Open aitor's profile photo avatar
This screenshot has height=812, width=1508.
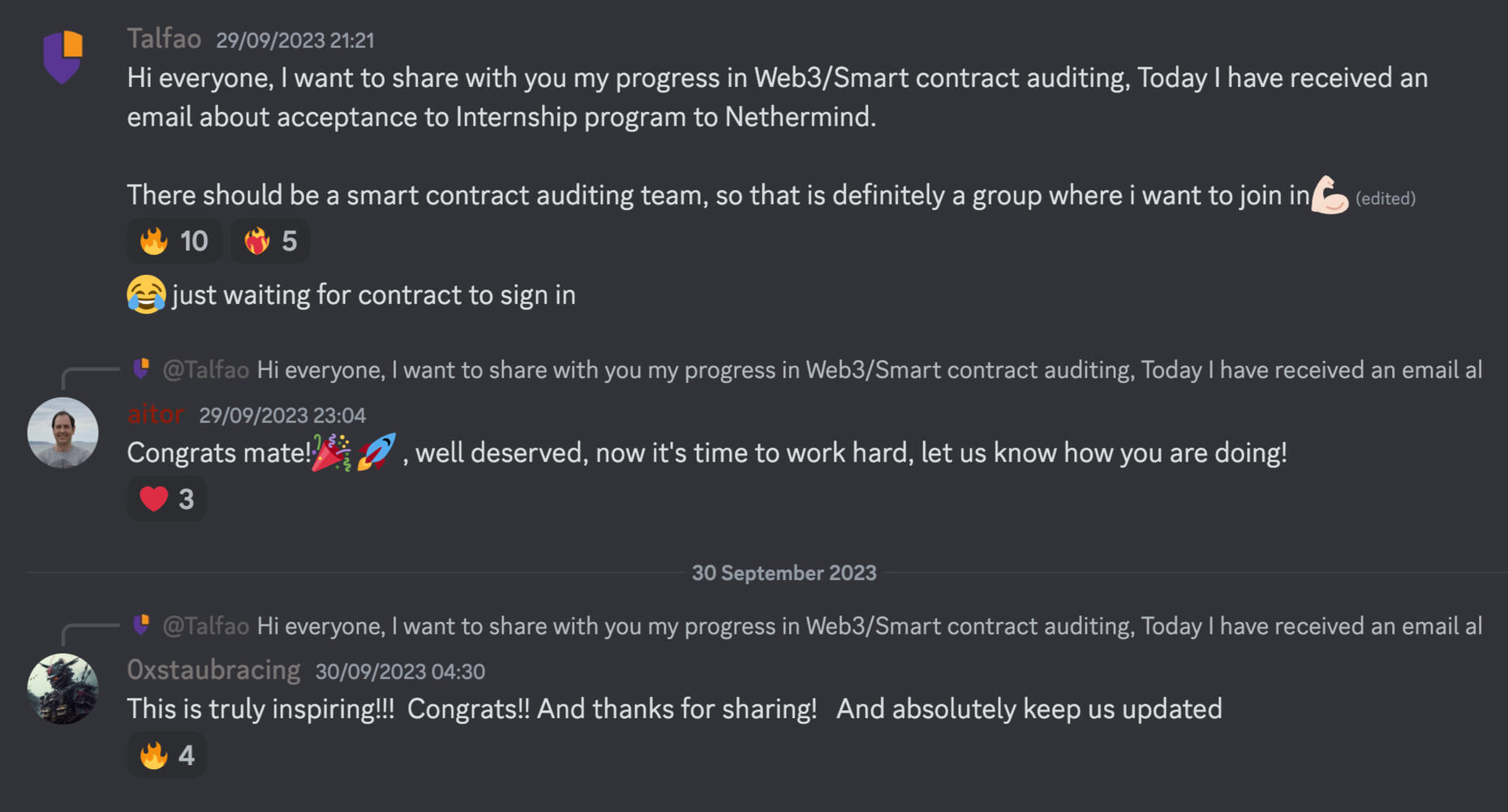[x=62, y=432]
